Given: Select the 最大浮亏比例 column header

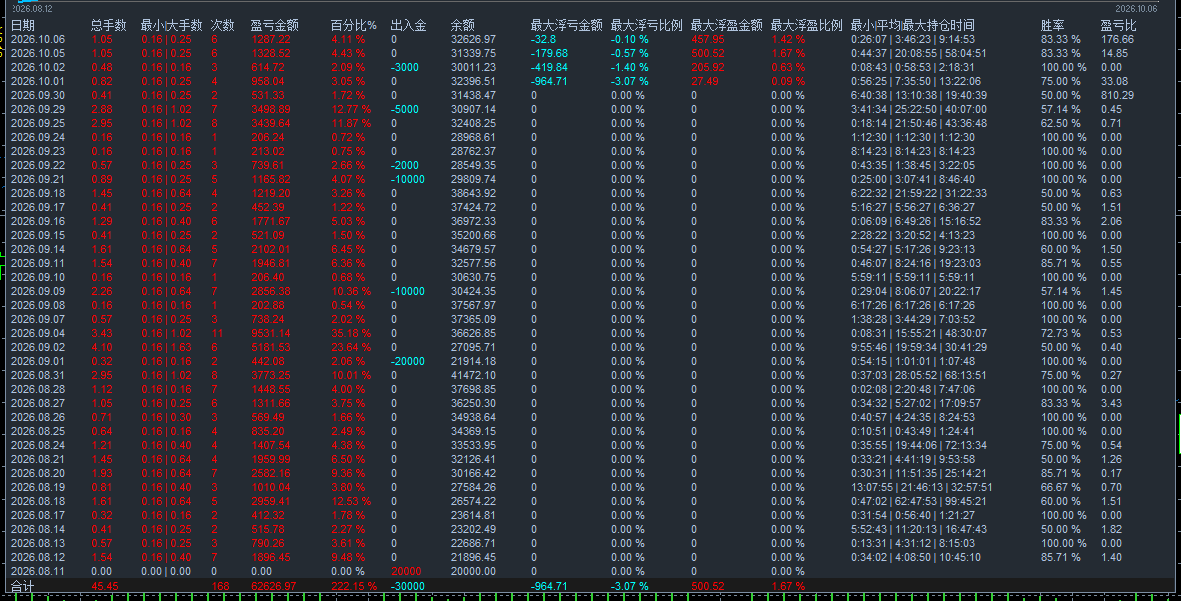Looking at the screenshot, I should [x=646, y=26].
